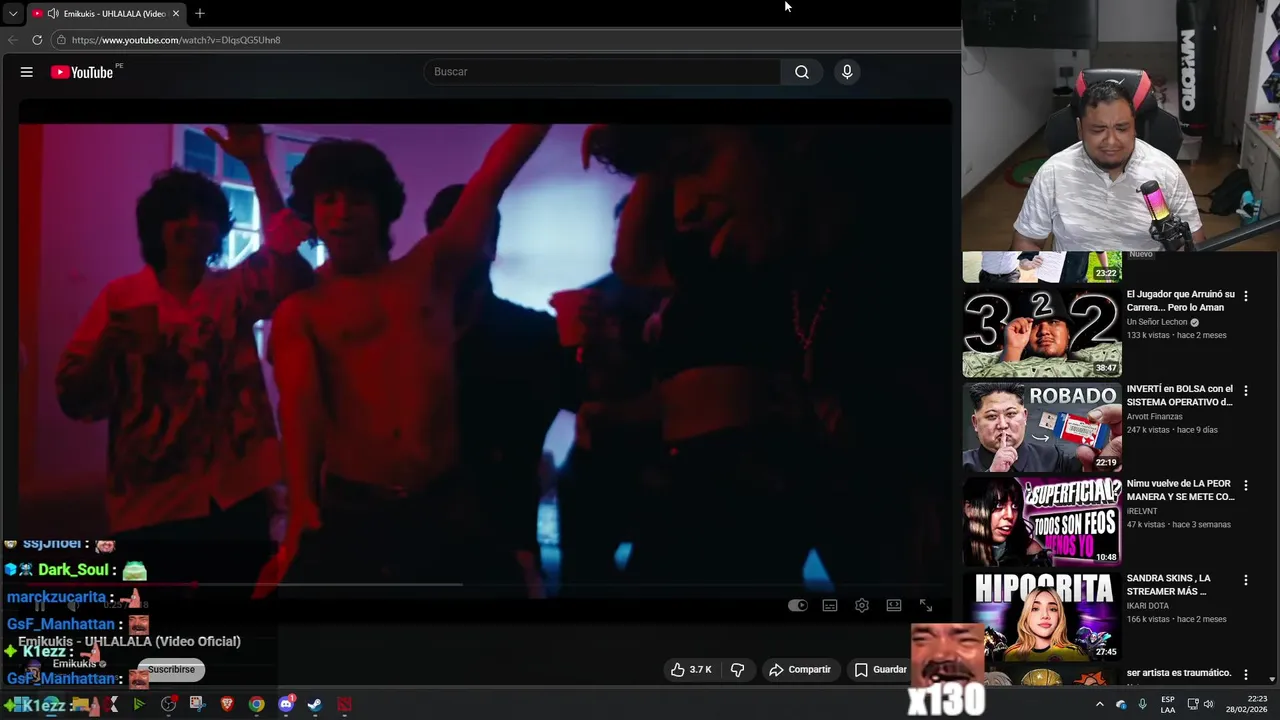
Task: Enter fullscreen in the video player
Action: (x=926, y=605)
